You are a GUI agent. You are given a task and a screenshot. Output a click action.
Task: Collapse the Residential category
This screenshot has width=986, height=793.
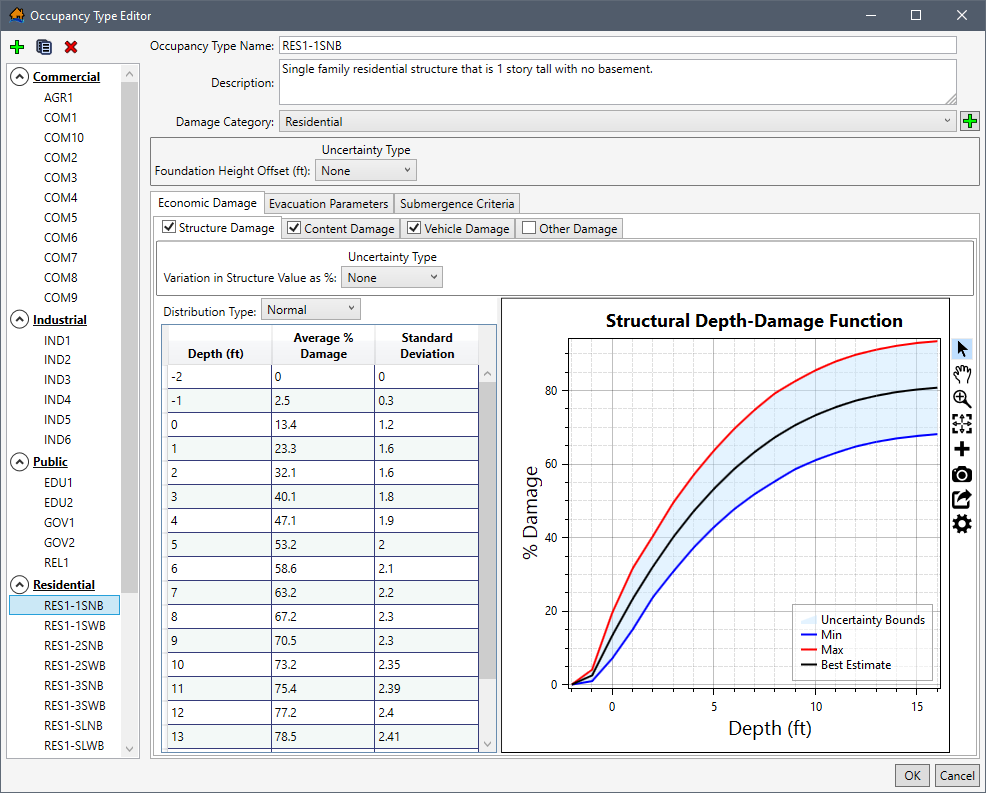19,584
